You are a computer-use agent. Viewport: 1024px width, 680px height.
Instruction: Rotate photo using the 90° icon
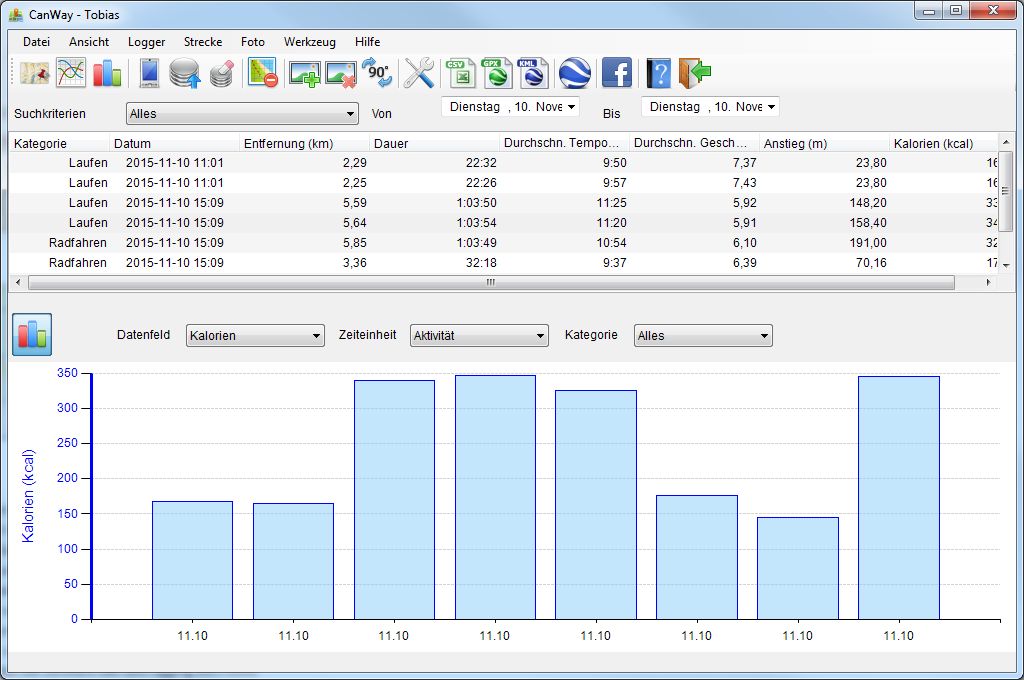pyautogui.click(x=376, y=73)
